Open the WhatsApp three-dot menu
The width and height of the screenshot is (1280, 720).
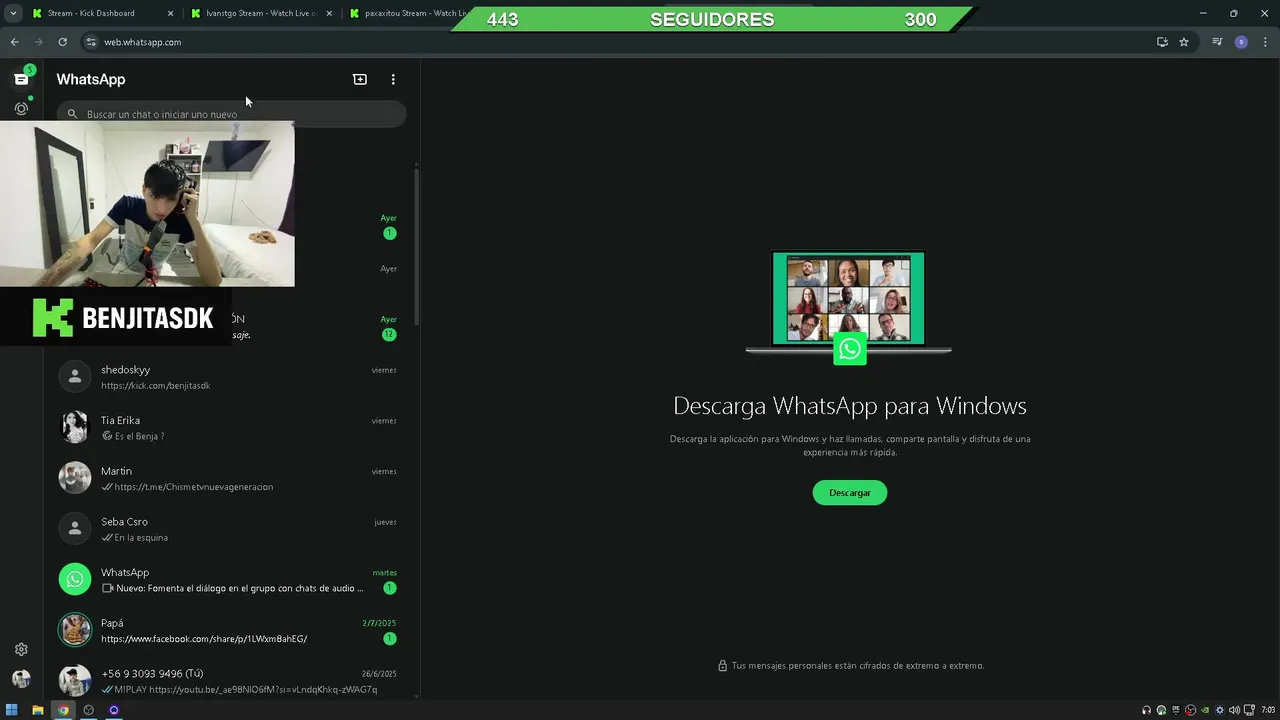point(393,79)
